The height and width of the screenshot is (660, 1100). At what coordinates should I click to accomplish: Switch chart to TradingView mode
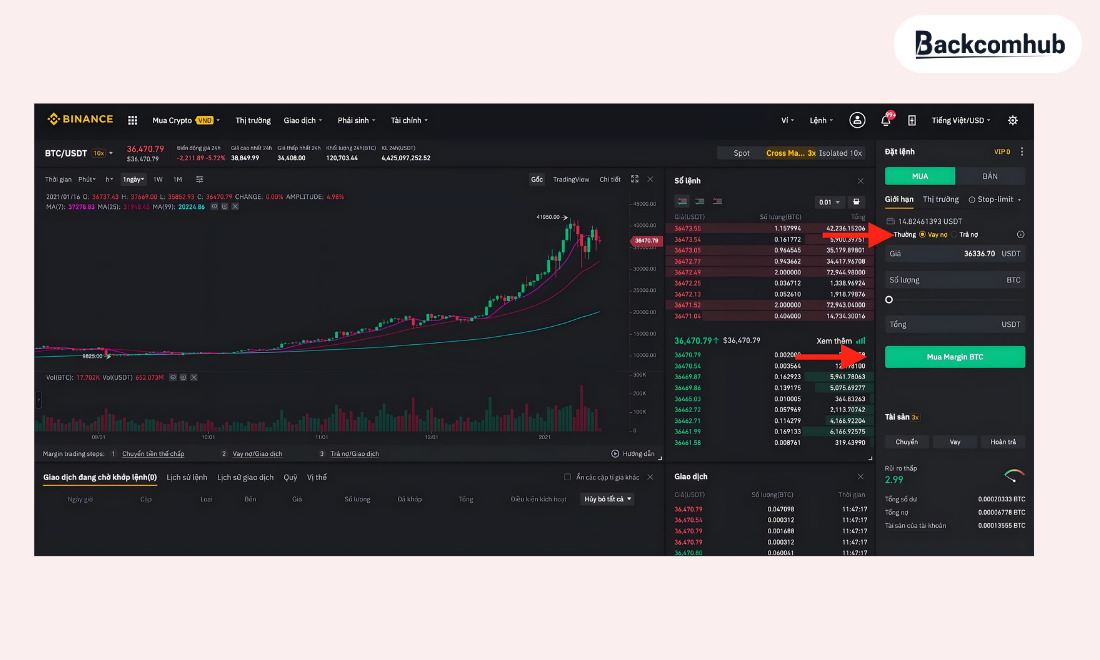(571, 180)
